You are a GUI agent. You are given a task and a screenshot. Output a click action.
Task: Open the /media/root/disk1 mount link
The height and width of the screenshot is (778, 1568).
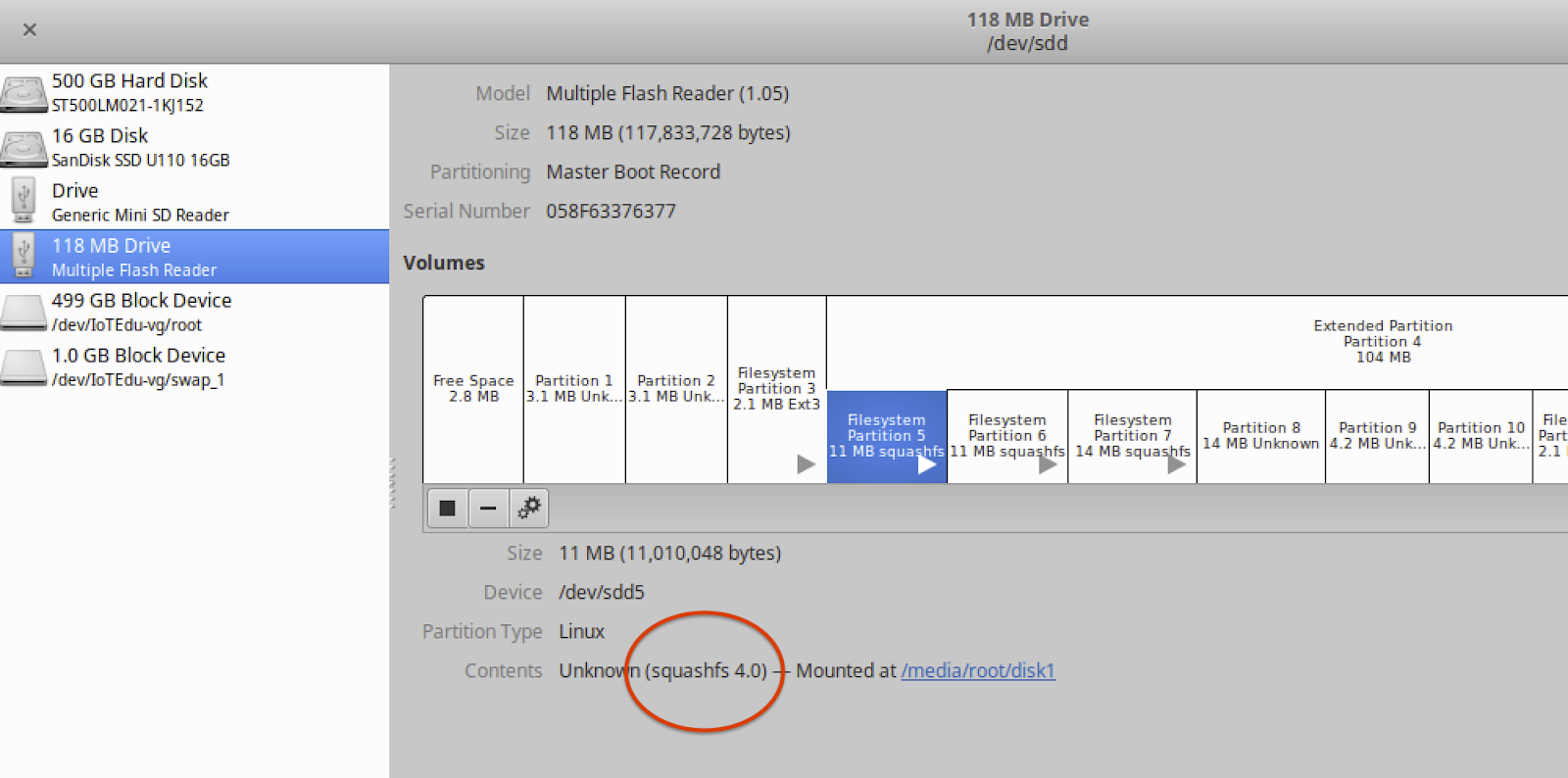tap(978, 671)
